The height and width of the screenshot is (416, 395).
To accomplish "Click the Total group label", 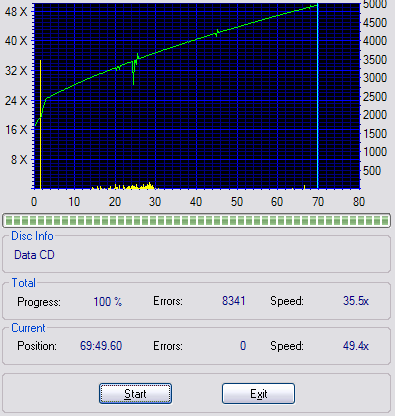I will [x=24, y=283].
